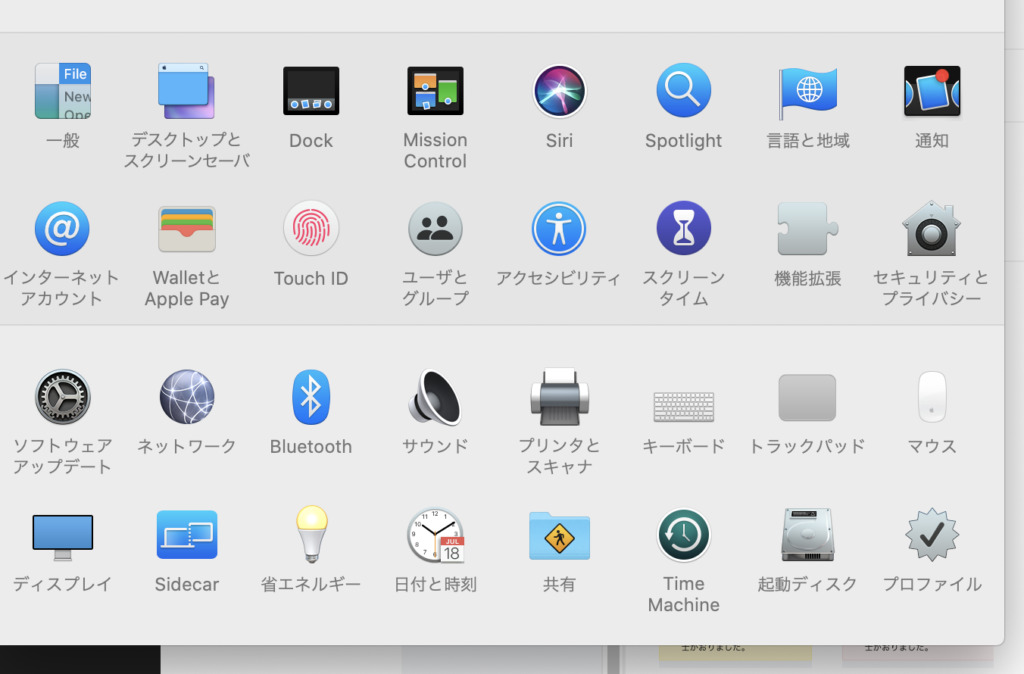Open 日付と時刻 preferences
Viewport: 1024px width, 674px height.
click(436, 535)
